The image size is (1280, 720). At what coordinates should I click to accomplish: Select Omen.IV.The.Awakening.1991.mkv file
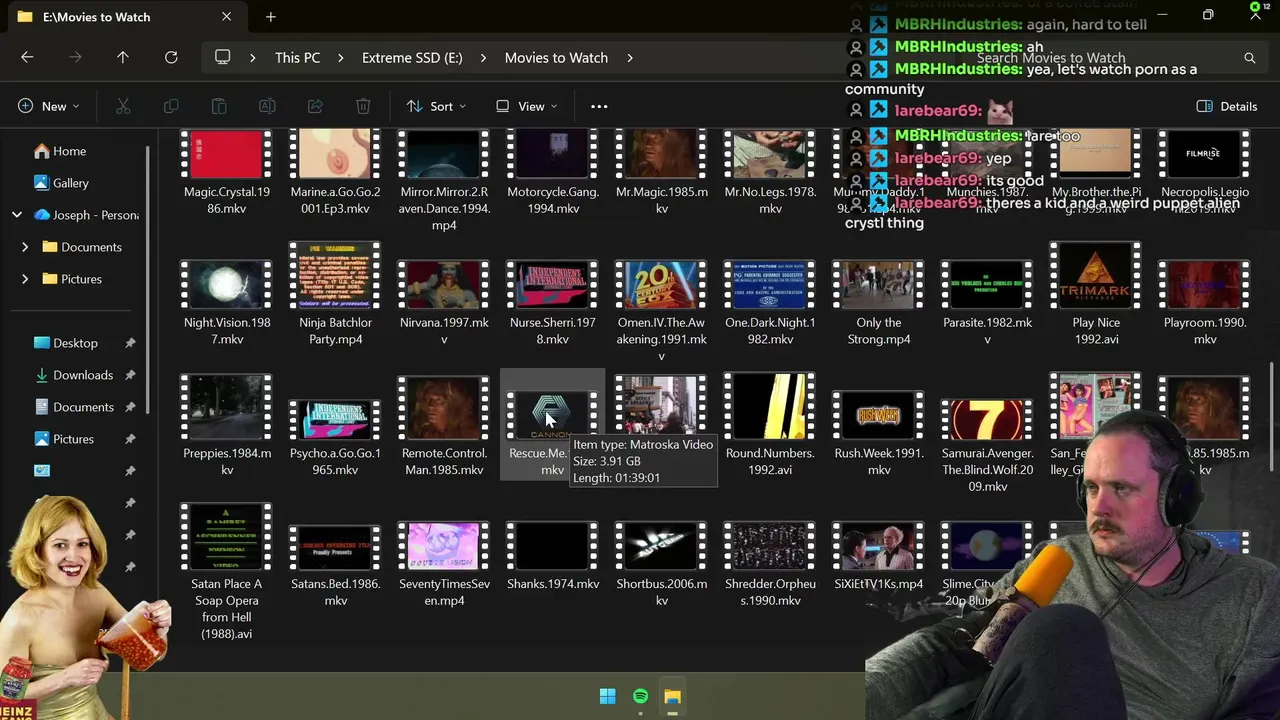coord(662,310)
